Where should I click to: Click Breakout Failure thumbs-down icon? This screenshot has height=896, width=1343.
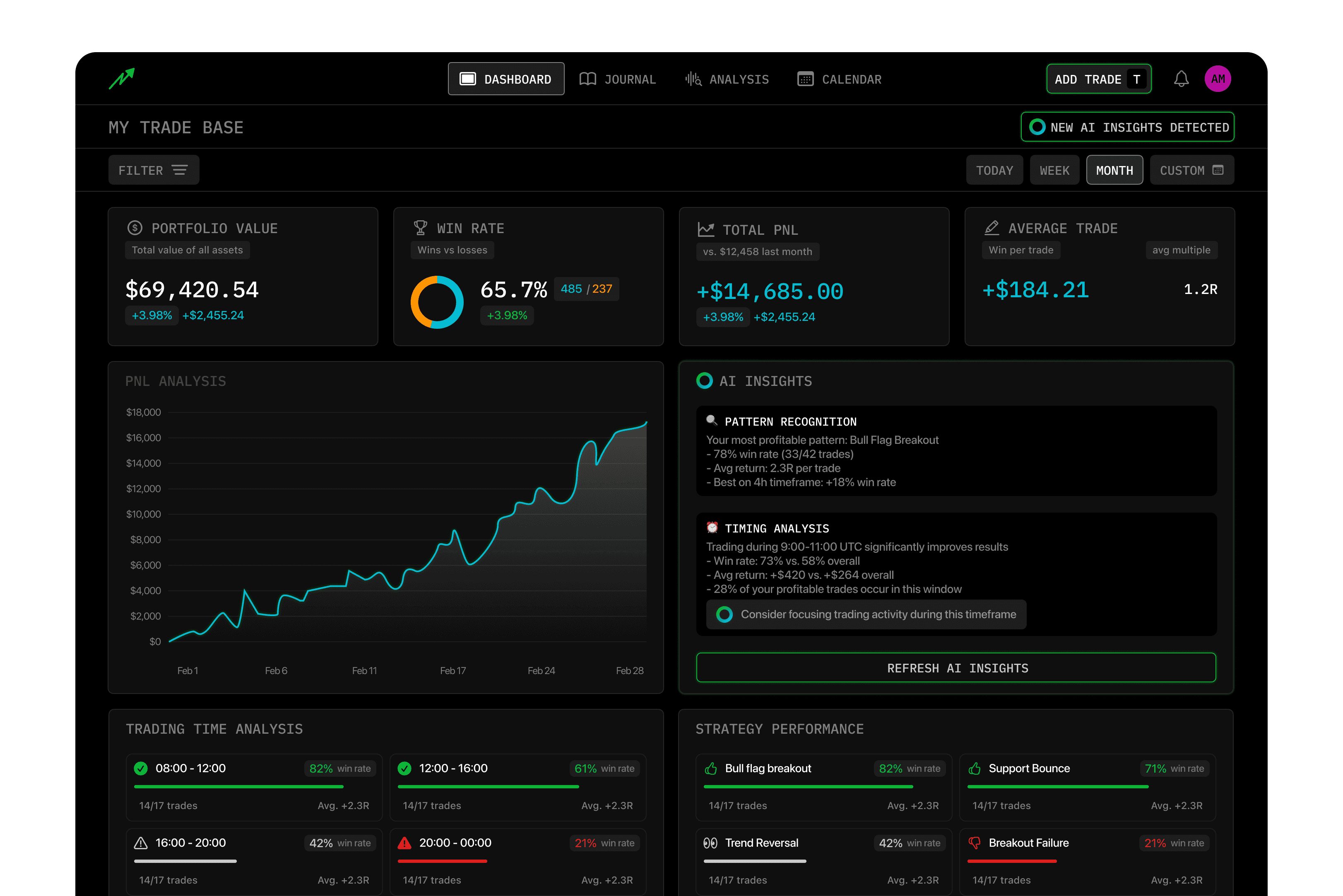click(x=975, y=843)
